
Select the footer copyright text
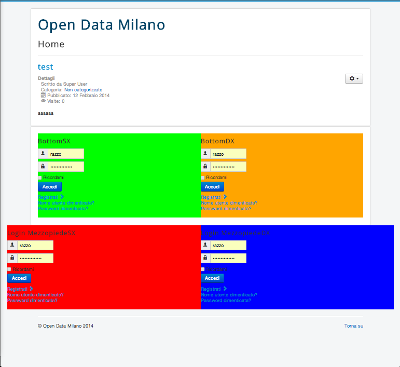(x=66, y=326)
